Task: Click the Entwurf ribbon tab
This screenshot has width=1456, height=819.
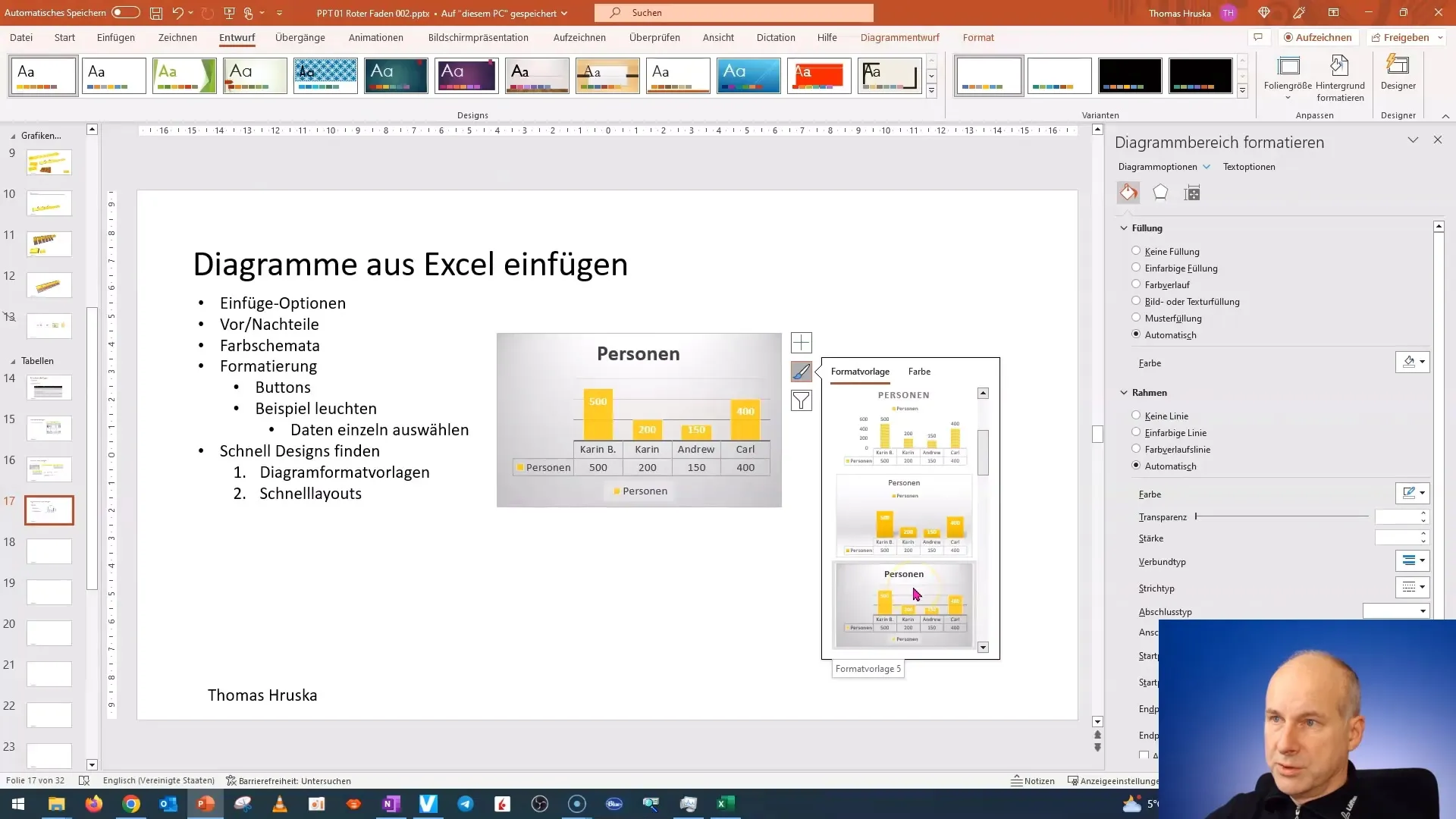Action: 236,37
